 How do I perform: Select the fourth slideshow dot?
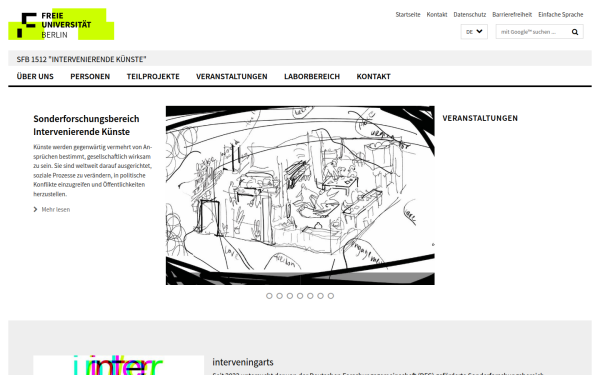[x=300, y=296]
